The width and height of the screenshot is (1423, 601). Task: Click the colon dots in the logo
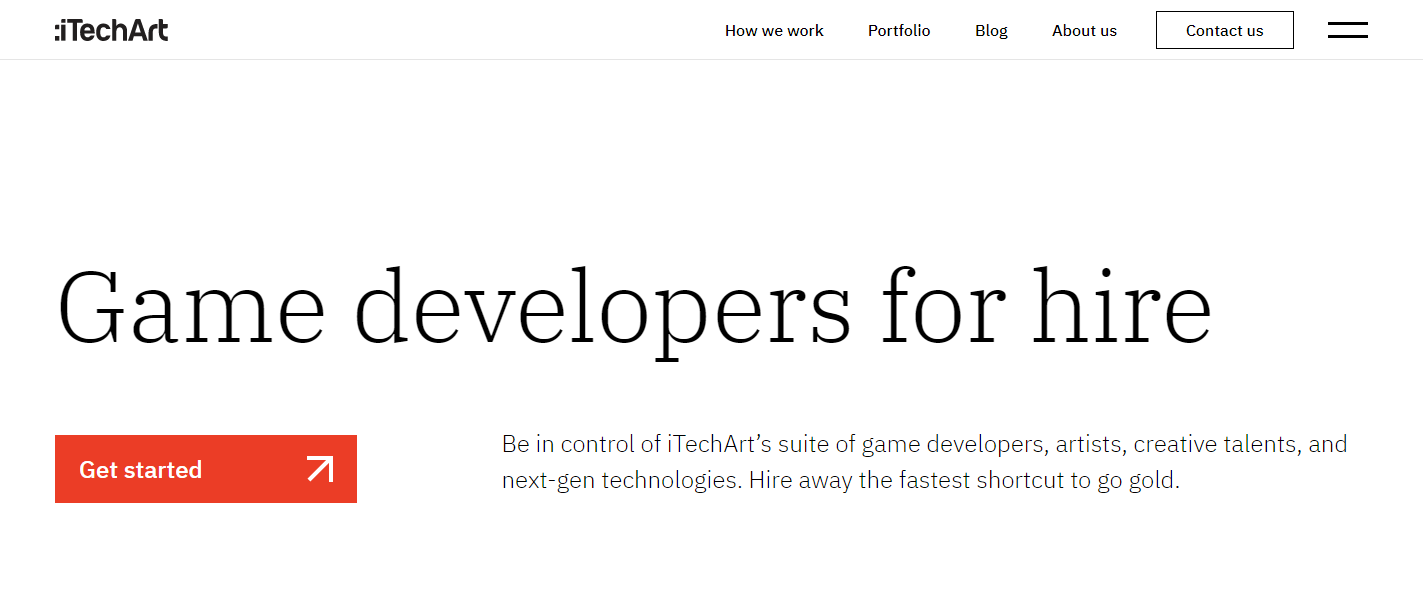point(58,33)
